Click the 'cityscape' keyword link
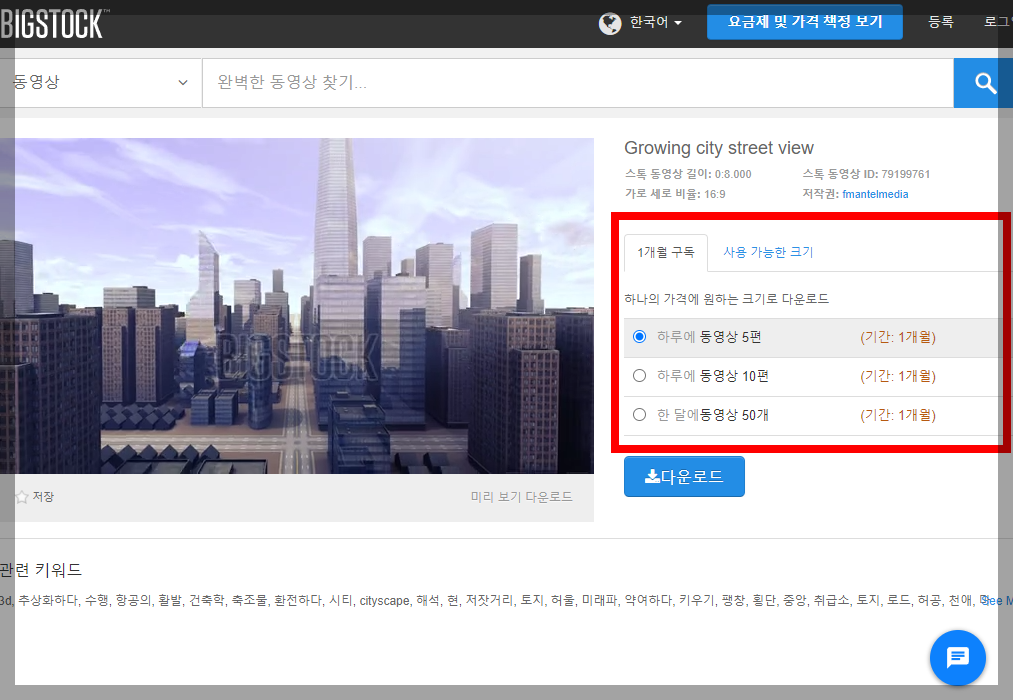This screenshot has width=1013, height=700. coord(384,601)
